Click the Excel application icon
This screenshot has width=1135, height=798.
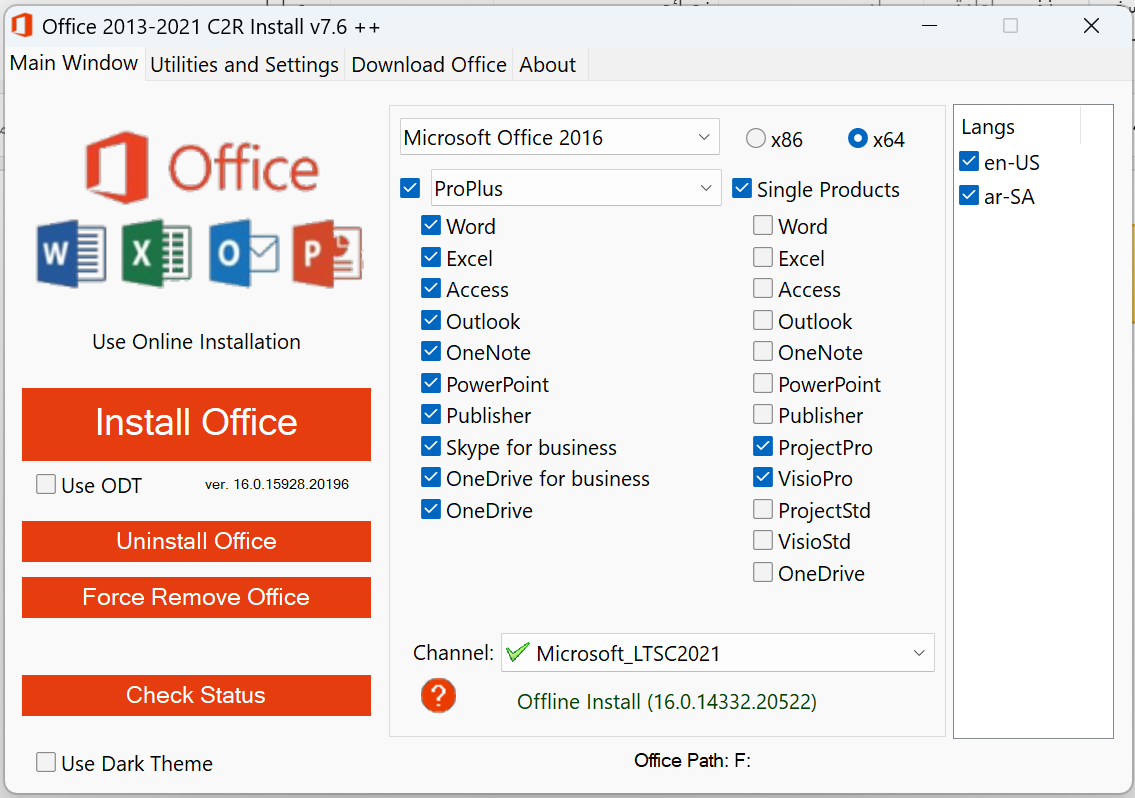[x=157, y=253]
